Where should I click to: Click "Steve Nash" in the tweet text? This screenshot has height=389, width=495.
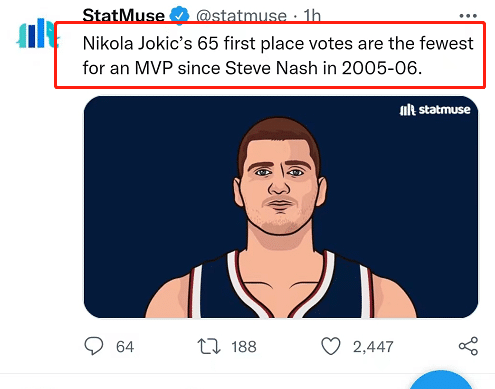tap(272, 68)
